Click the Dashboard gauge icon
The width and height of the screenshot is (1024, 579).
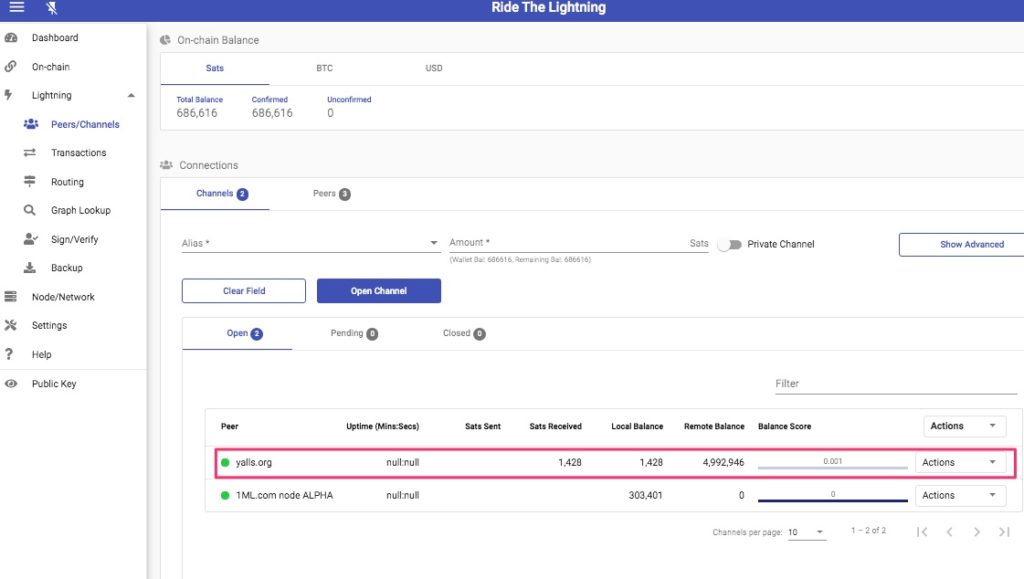point(10,38)
